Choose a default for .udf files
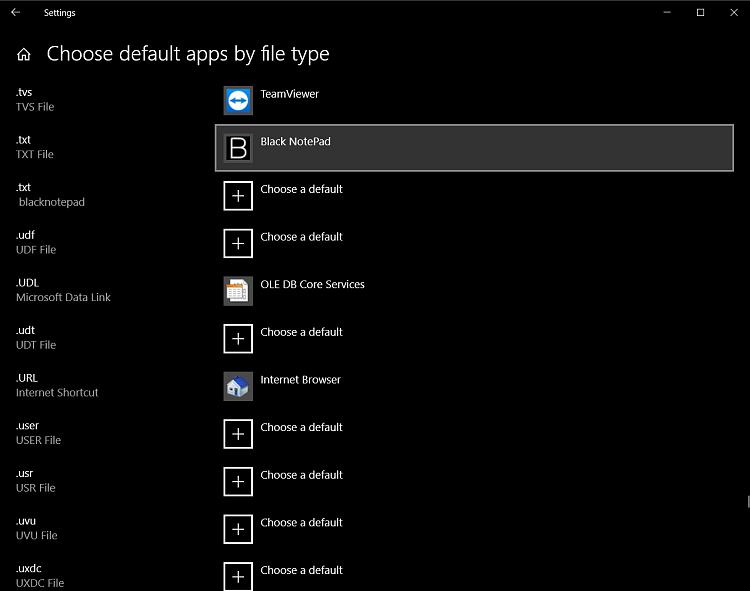The width and height of the screenshot is (750, 591). coord(474,243)
